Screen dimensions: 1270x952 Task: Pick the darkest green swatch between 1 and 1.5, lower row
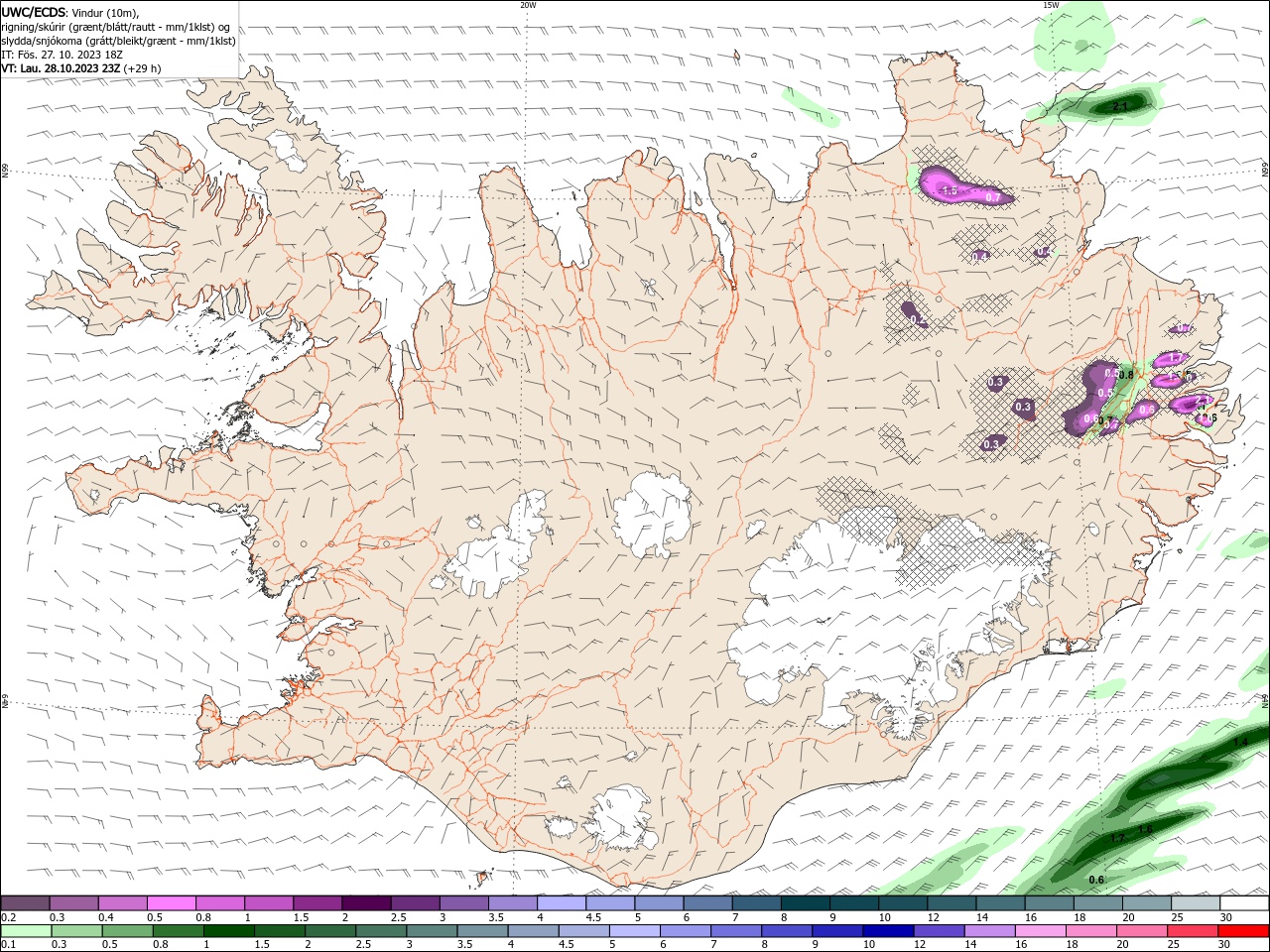coord(228,931)
